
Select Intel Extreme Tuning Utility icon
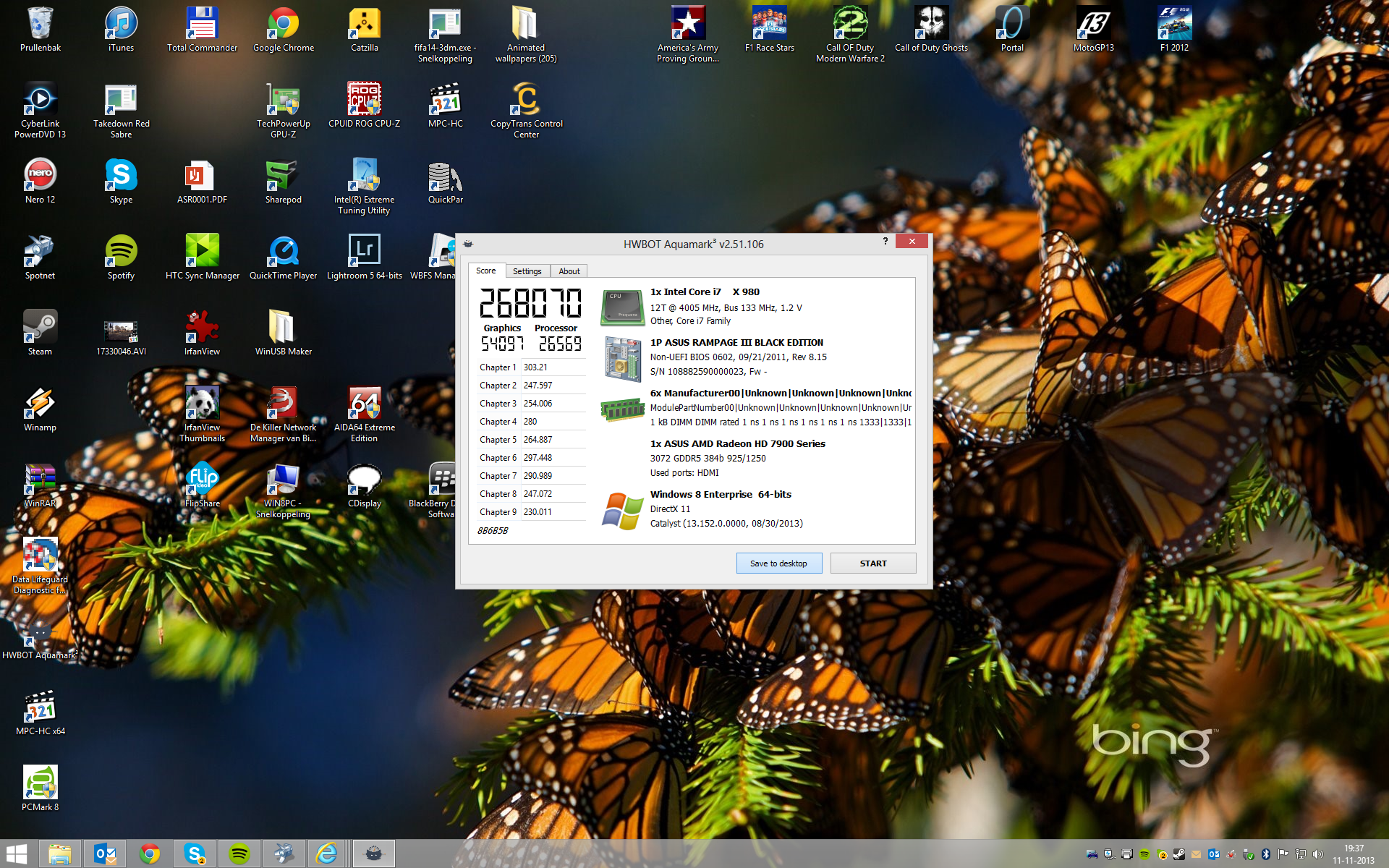(x=365, y=186)
